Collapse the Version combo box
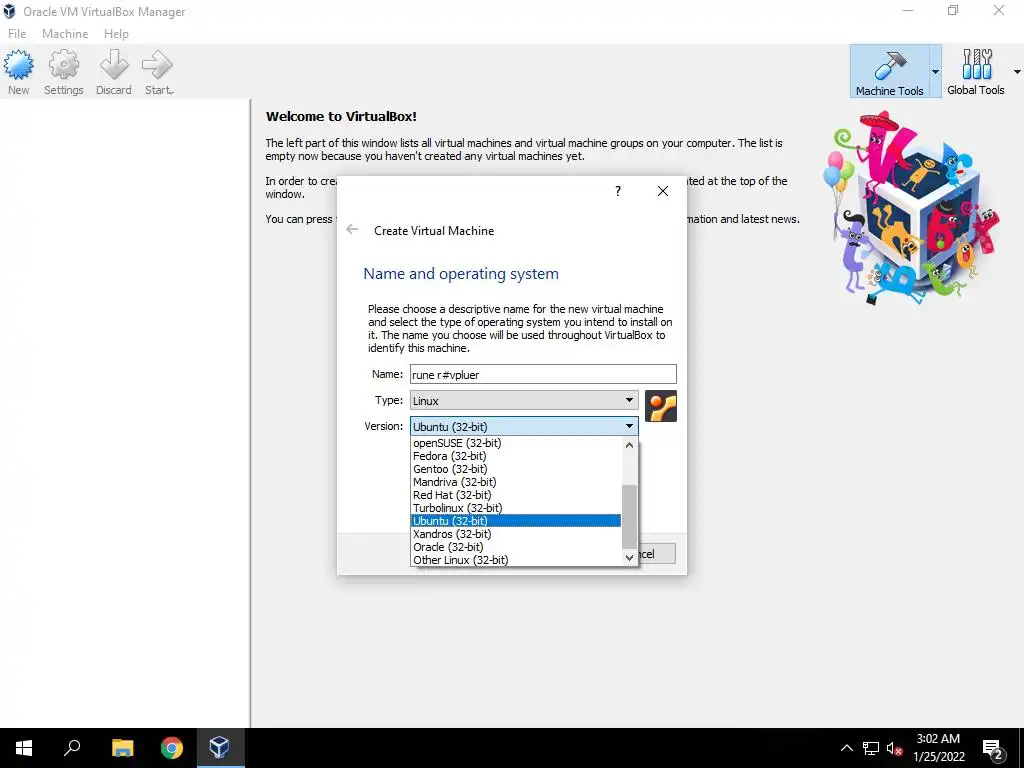The height and width of the screenshot is (768, 1024). click(x=524, y=426)
